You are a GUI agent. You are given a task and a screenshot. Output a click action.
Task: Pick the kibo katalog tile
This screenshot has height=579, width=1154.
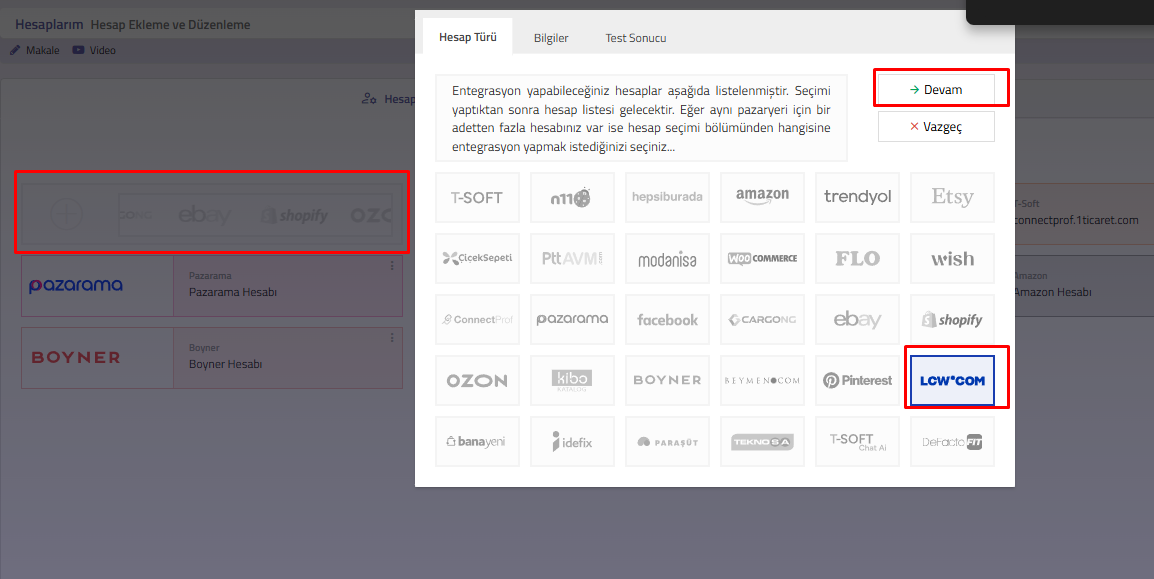572,380
